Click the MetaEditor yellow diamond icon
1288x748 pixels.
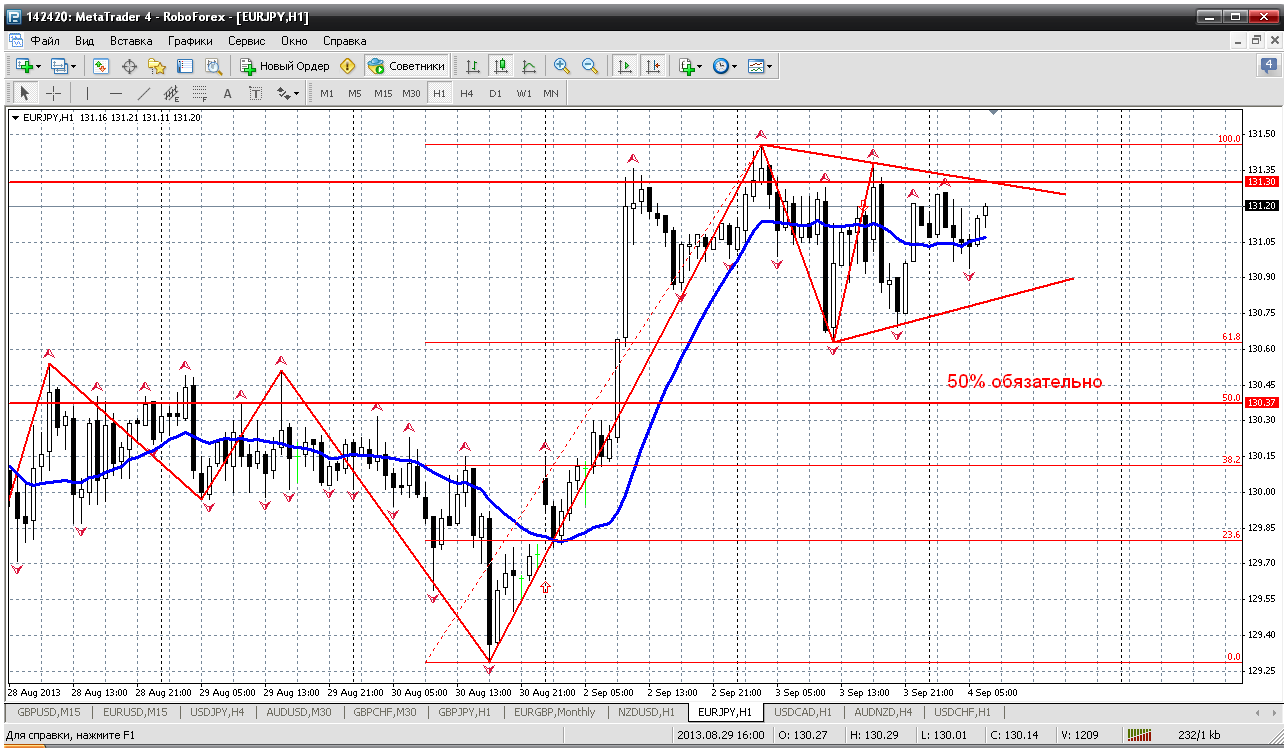[348, 66]
